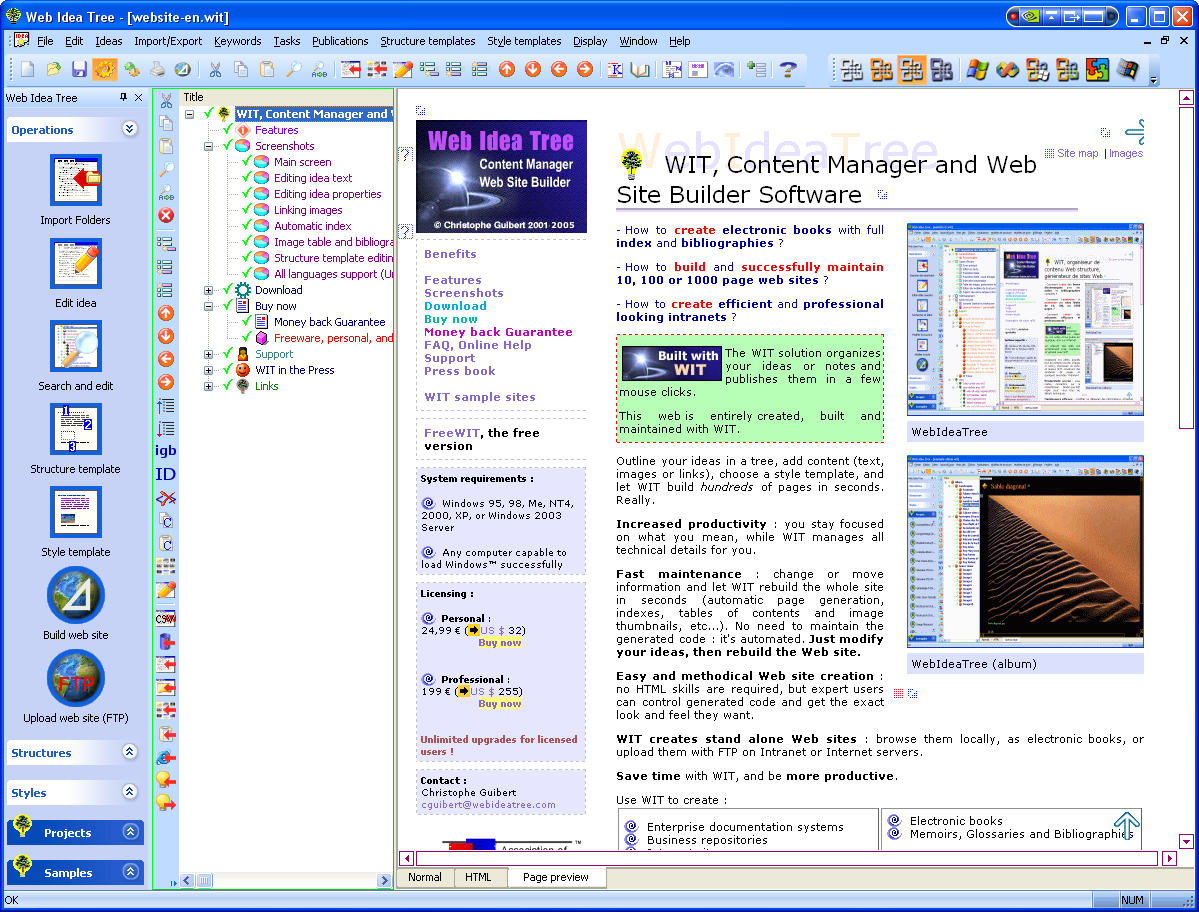Click the Save toolbar icon
This screenshot has width=1199, height=912.
pos(78,70)
